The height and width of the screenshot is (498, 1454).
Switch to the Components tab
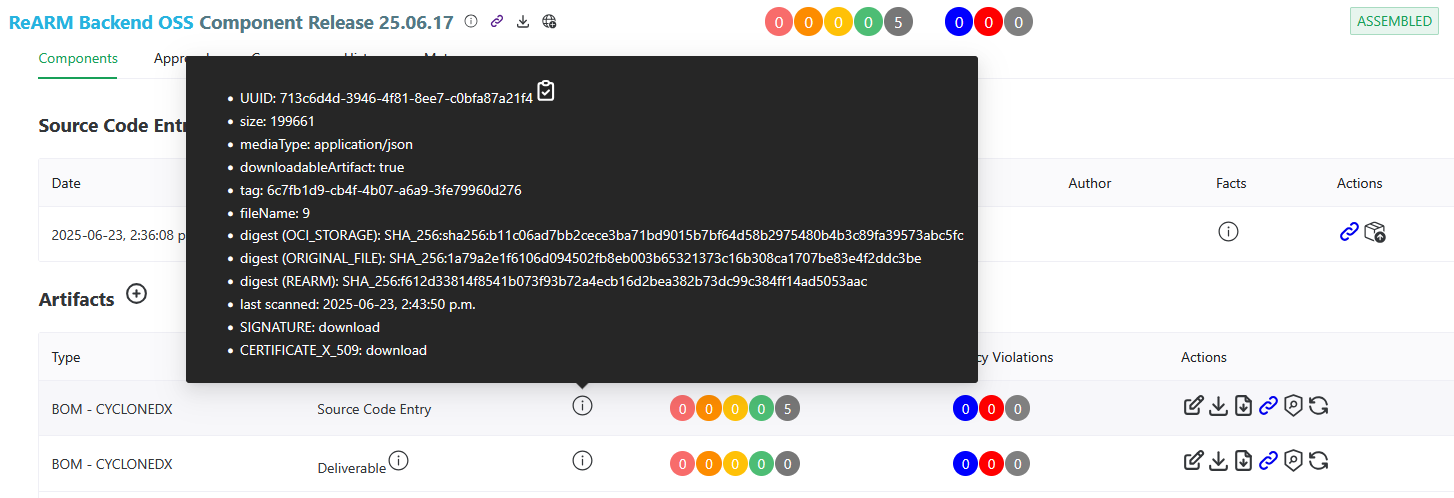click(78, 58)
